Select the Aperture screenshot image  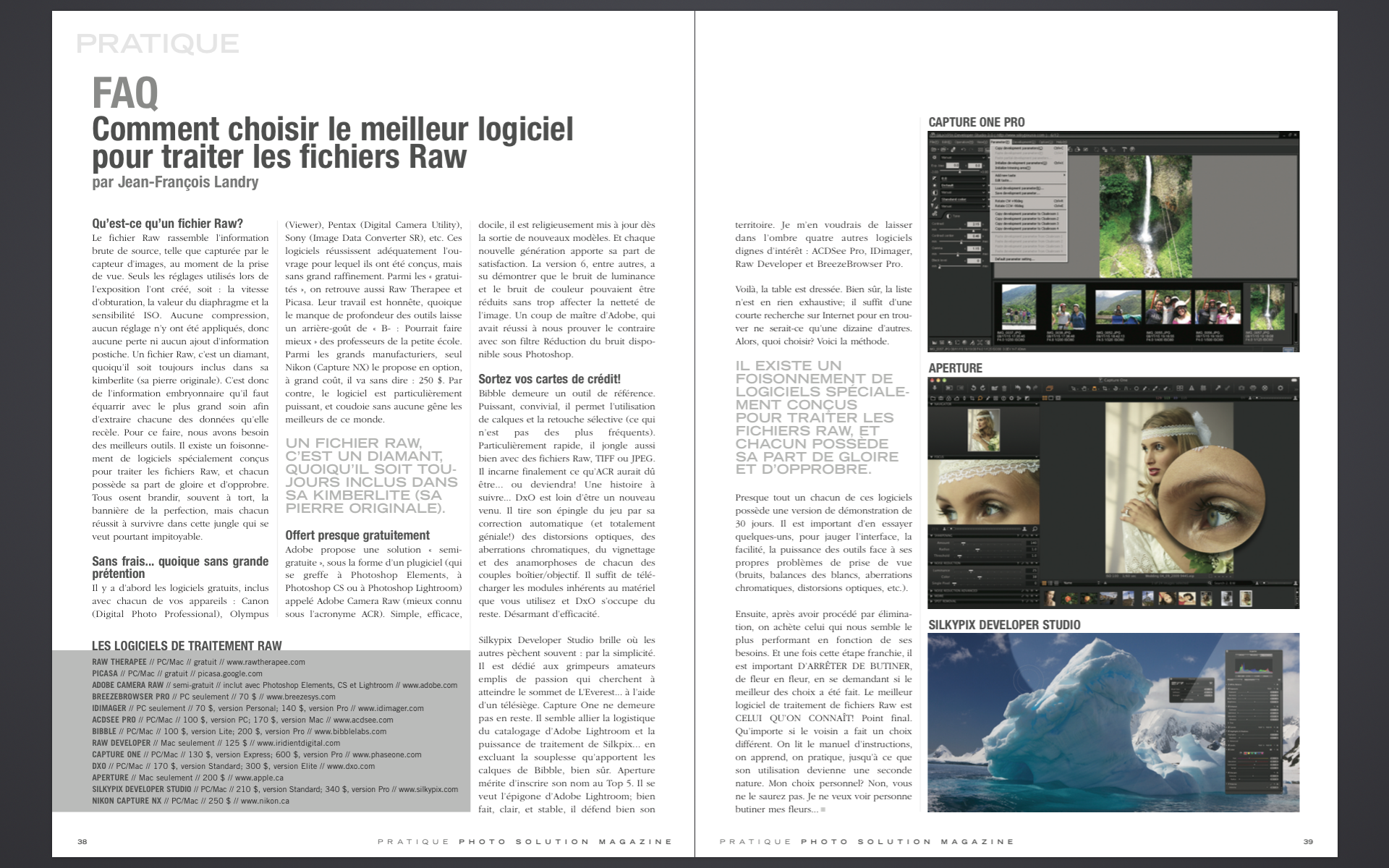(1113, 493)
